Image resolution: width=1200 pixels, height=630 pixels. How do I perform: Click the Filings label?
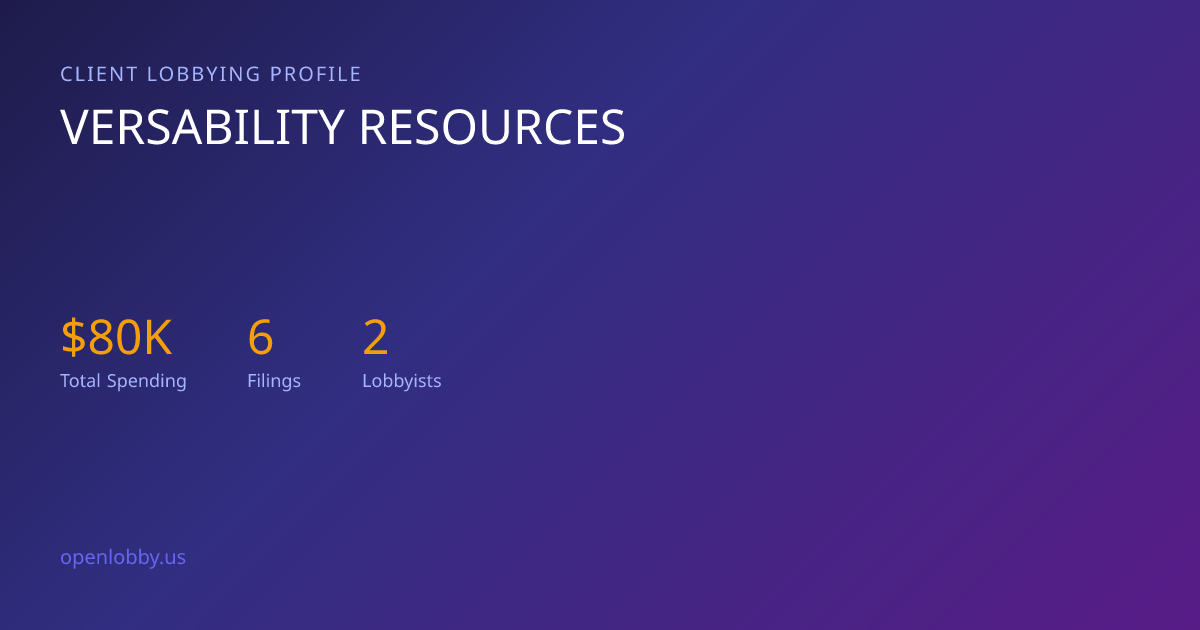274,381
